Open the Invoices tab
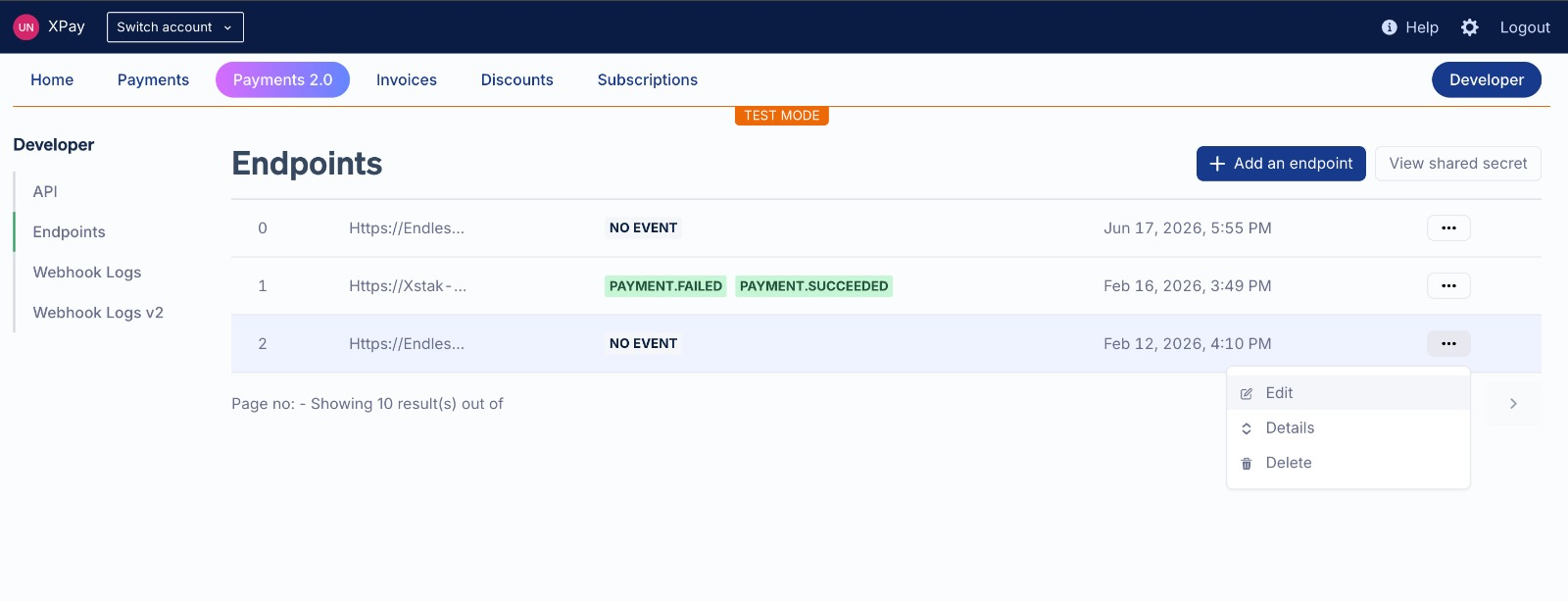Image resolution: width=1568 pixels, height=601 pixels. coord(407,80)
